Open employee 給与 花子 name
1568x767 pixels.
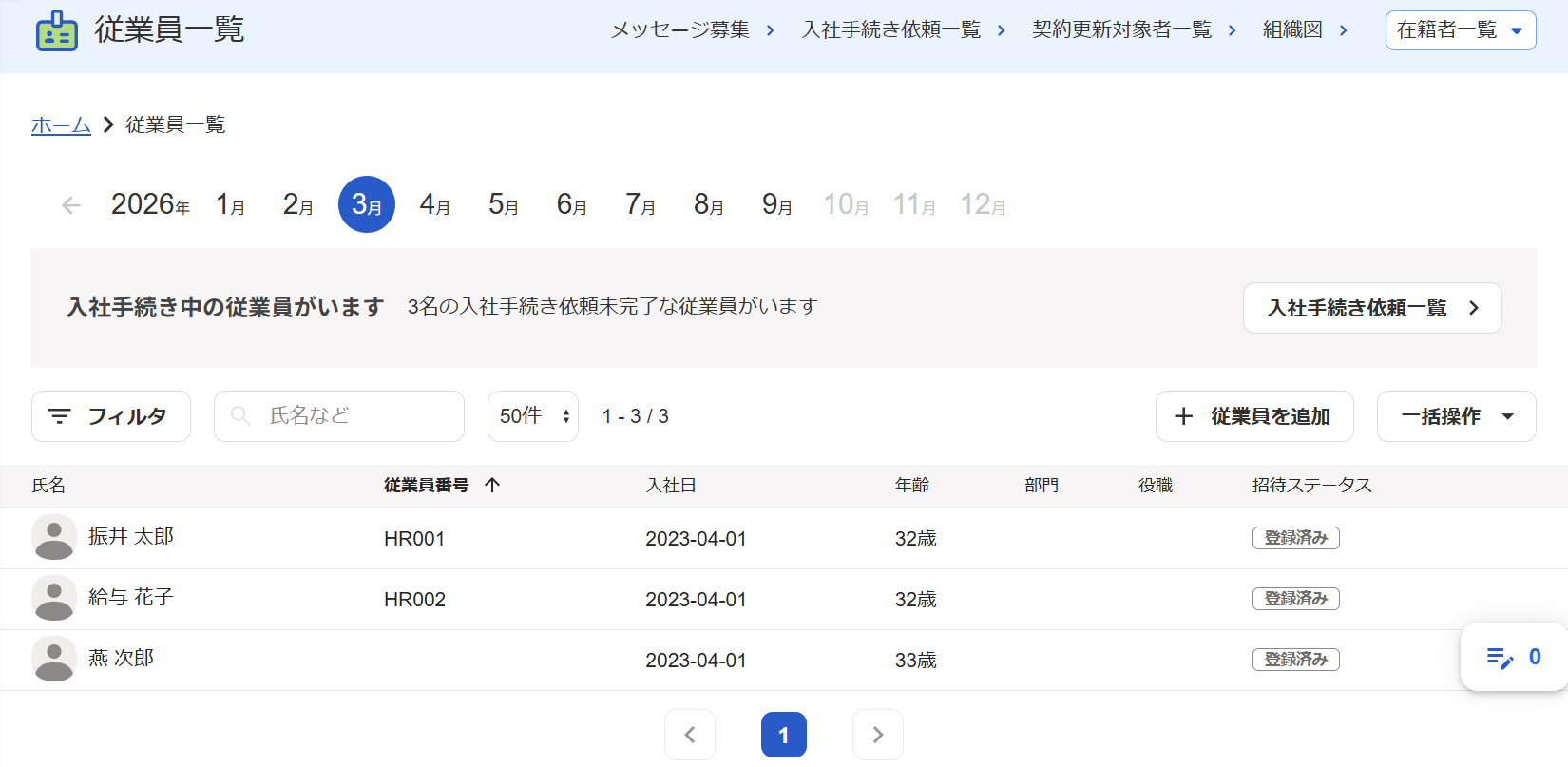(131, 597)
